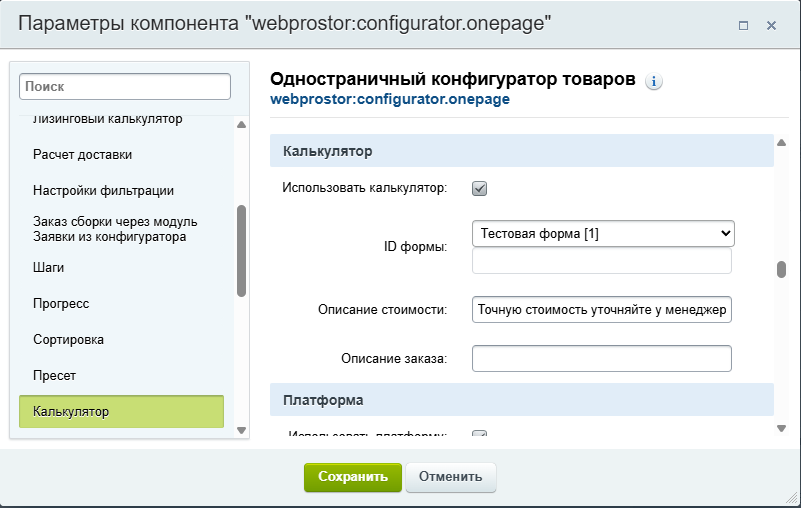The height and width of the screenshot is (508, 801).
Task: Click the left panel scroll-down arrow
Action: [242, 430]
